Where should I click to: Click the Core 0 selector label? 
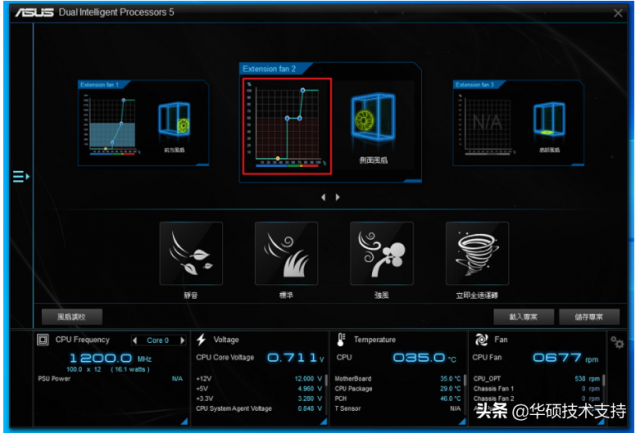pos(158,340)
